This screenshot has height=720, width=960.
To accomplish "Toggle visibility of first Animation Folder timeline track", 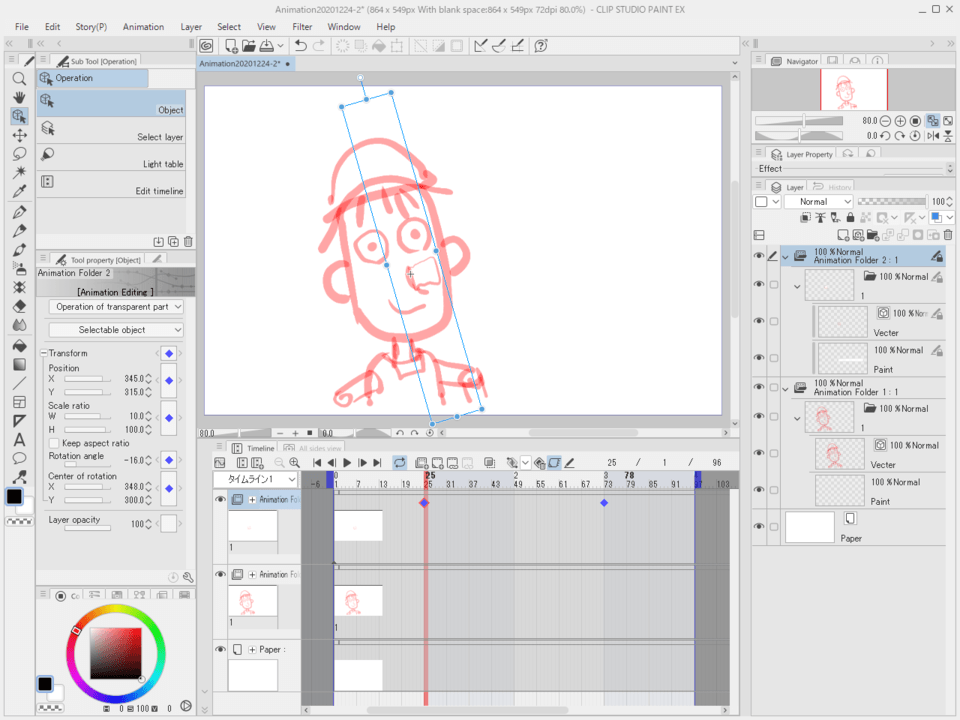I will [220, 500].
